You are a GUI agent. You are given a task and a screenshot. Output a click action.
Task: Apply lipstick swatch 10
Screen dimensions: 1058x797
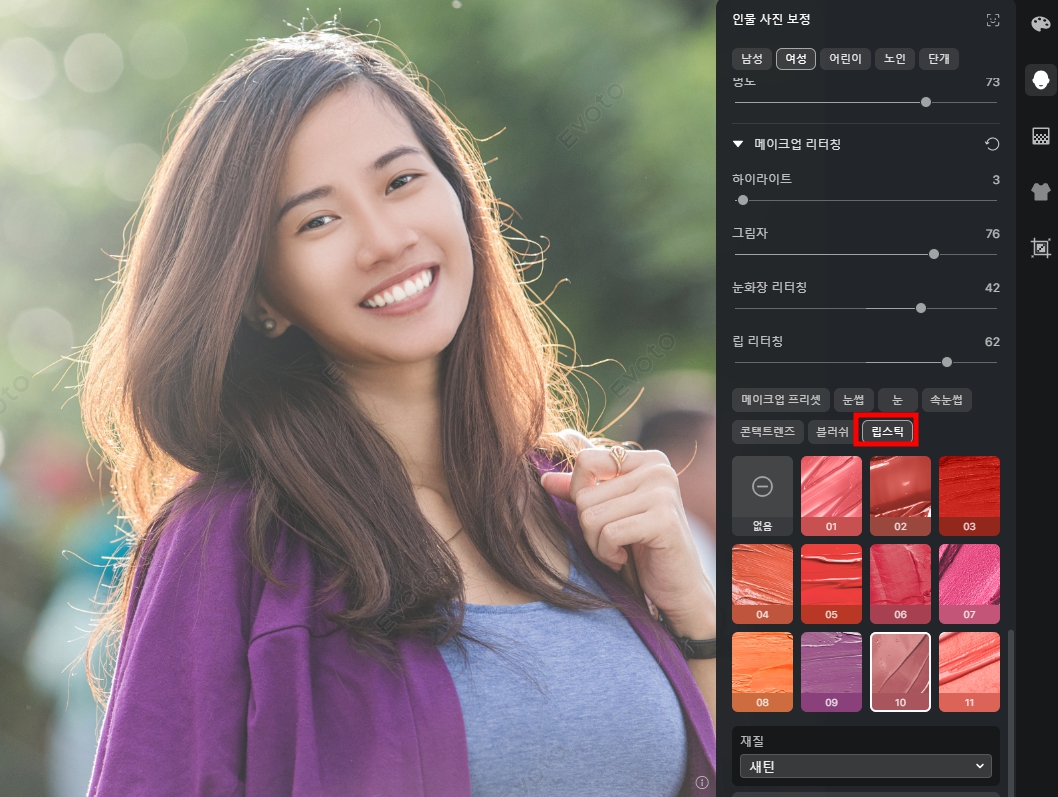click(x=900, y=671)
